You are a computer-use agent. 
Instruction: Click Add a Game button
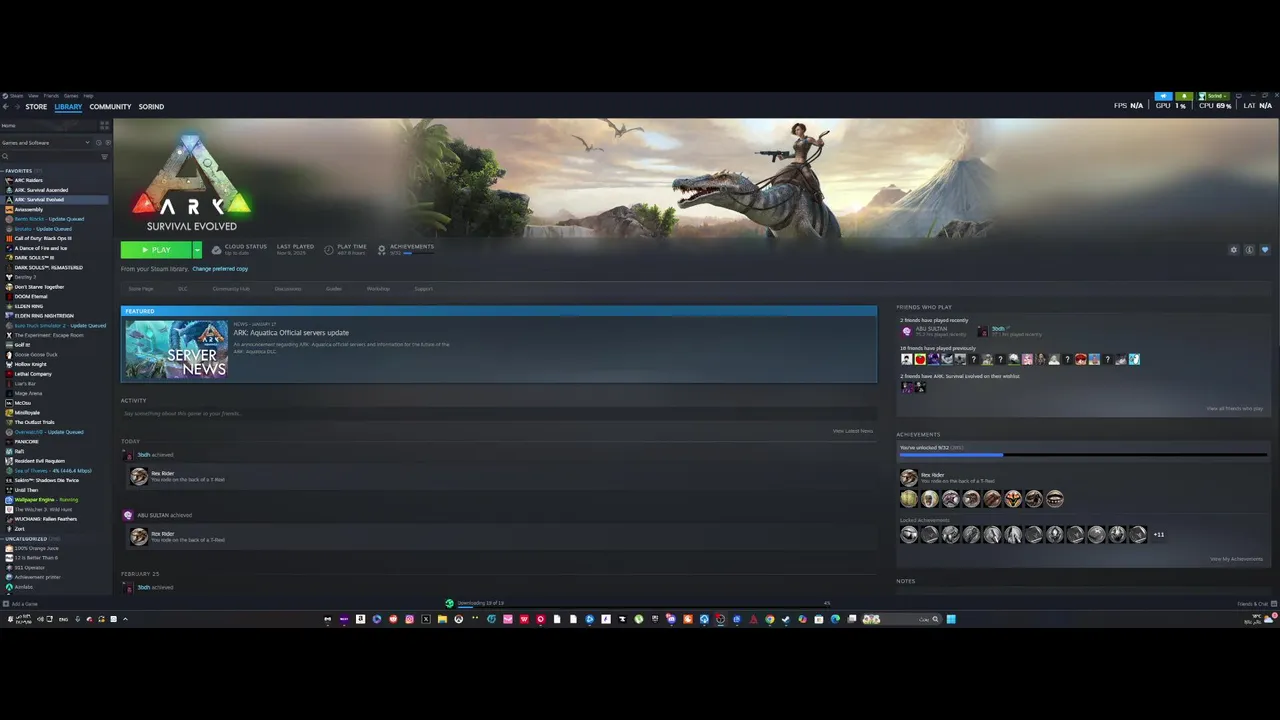coord(20,604)
